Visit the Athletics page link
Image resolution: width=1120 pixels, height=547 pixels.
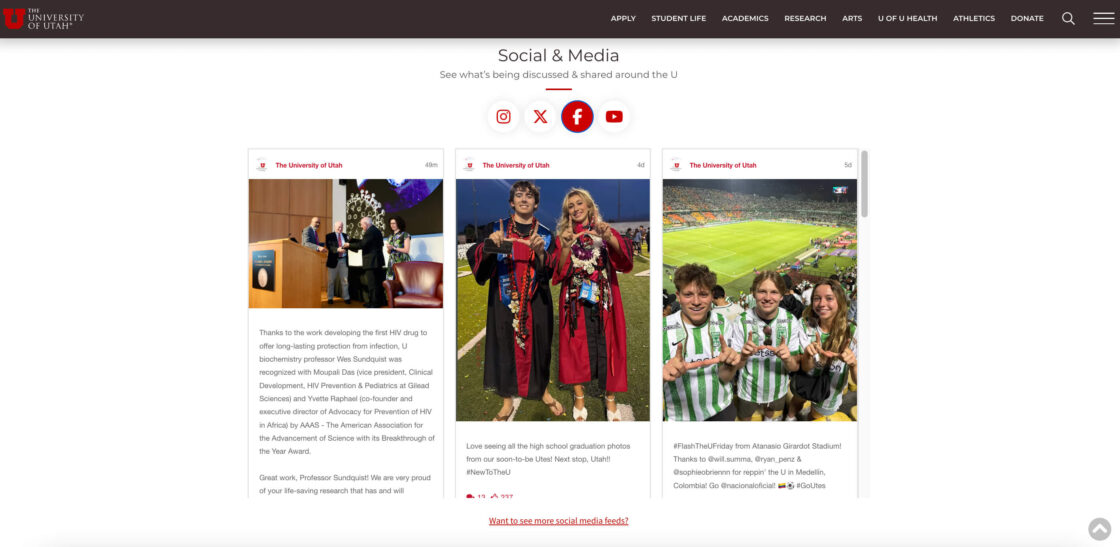(974, 19)
